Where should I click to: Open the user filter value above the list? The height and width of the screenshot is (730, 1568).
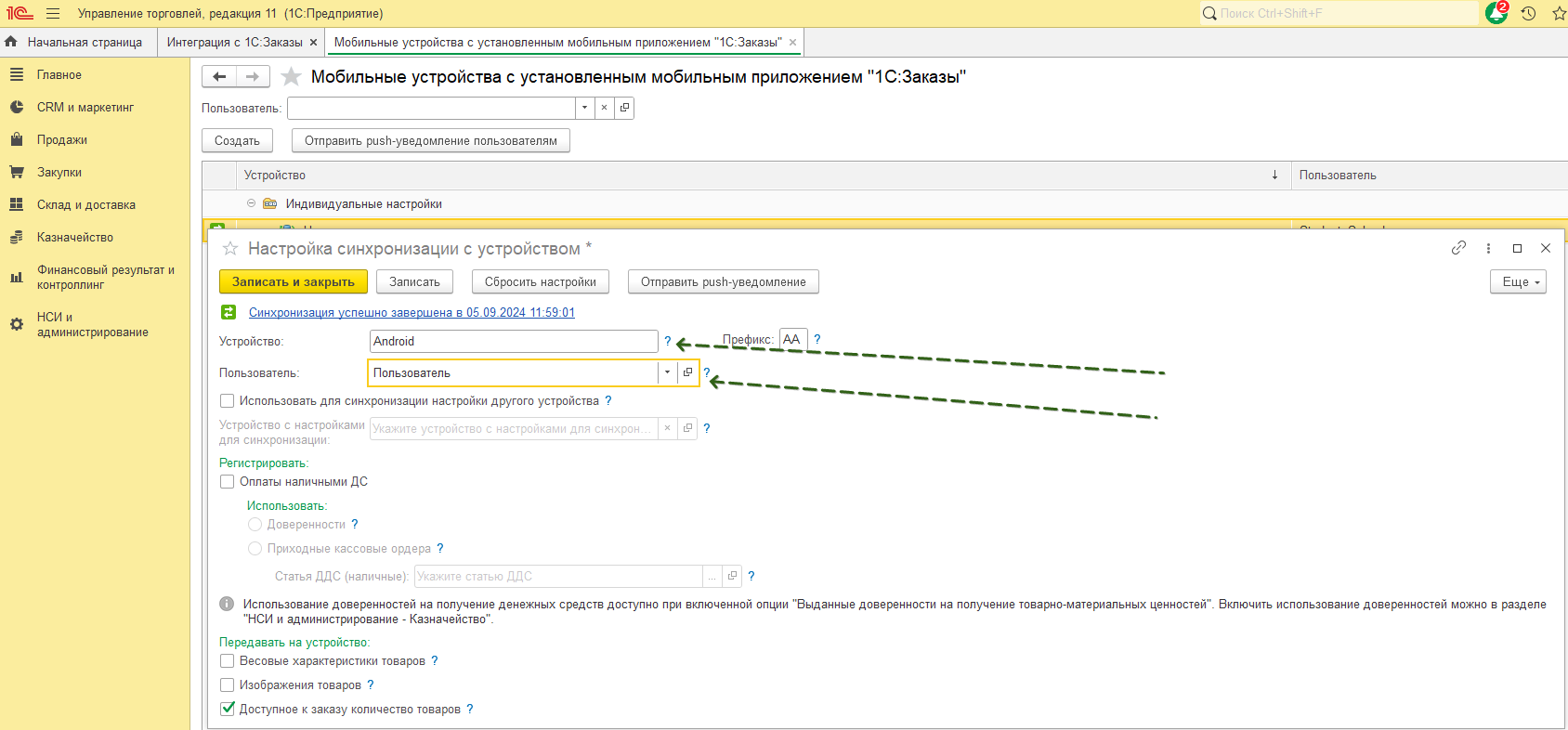point(624,108)
